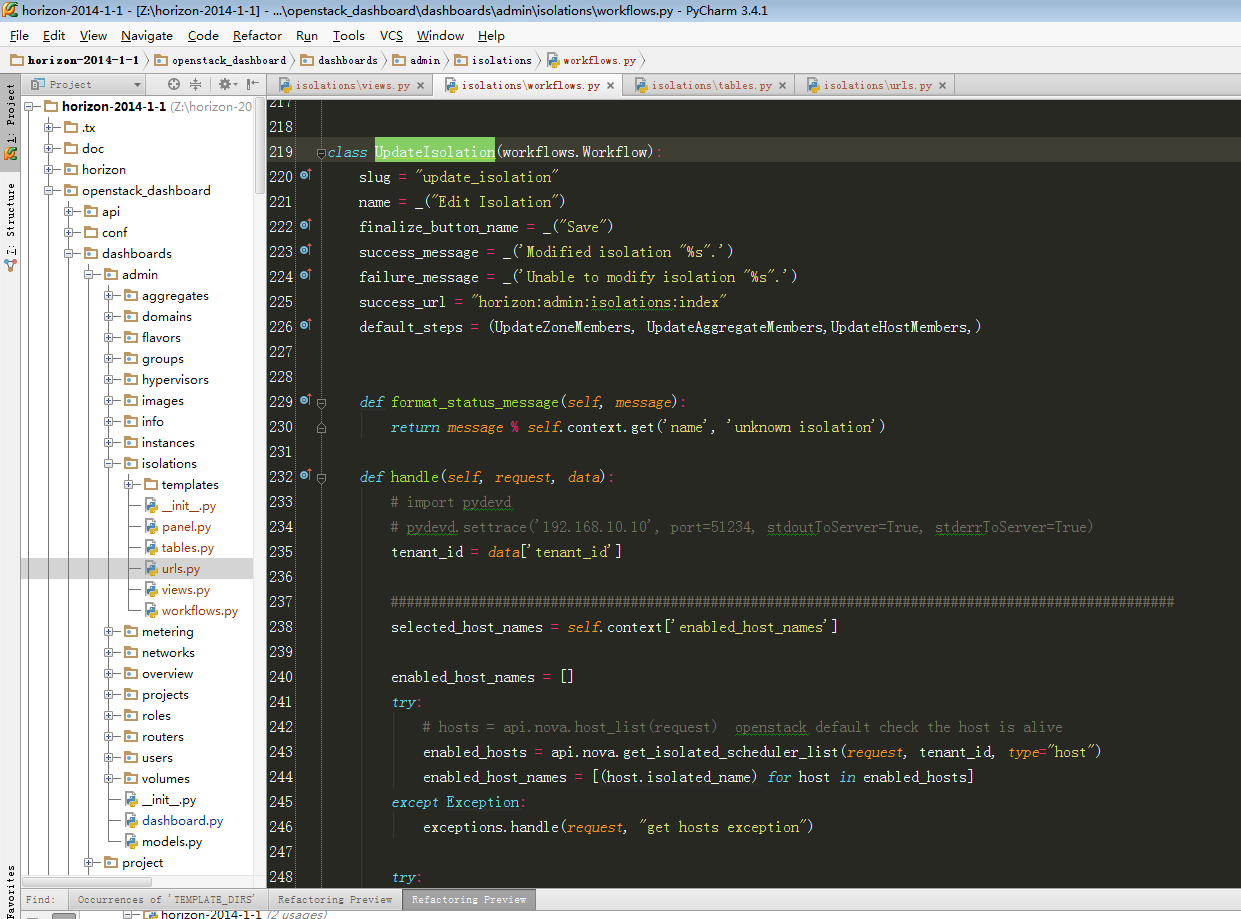The height and width of the screenshot is (919, 1241).
Task: Open the Code menu
Action: [x=203, y=35]
